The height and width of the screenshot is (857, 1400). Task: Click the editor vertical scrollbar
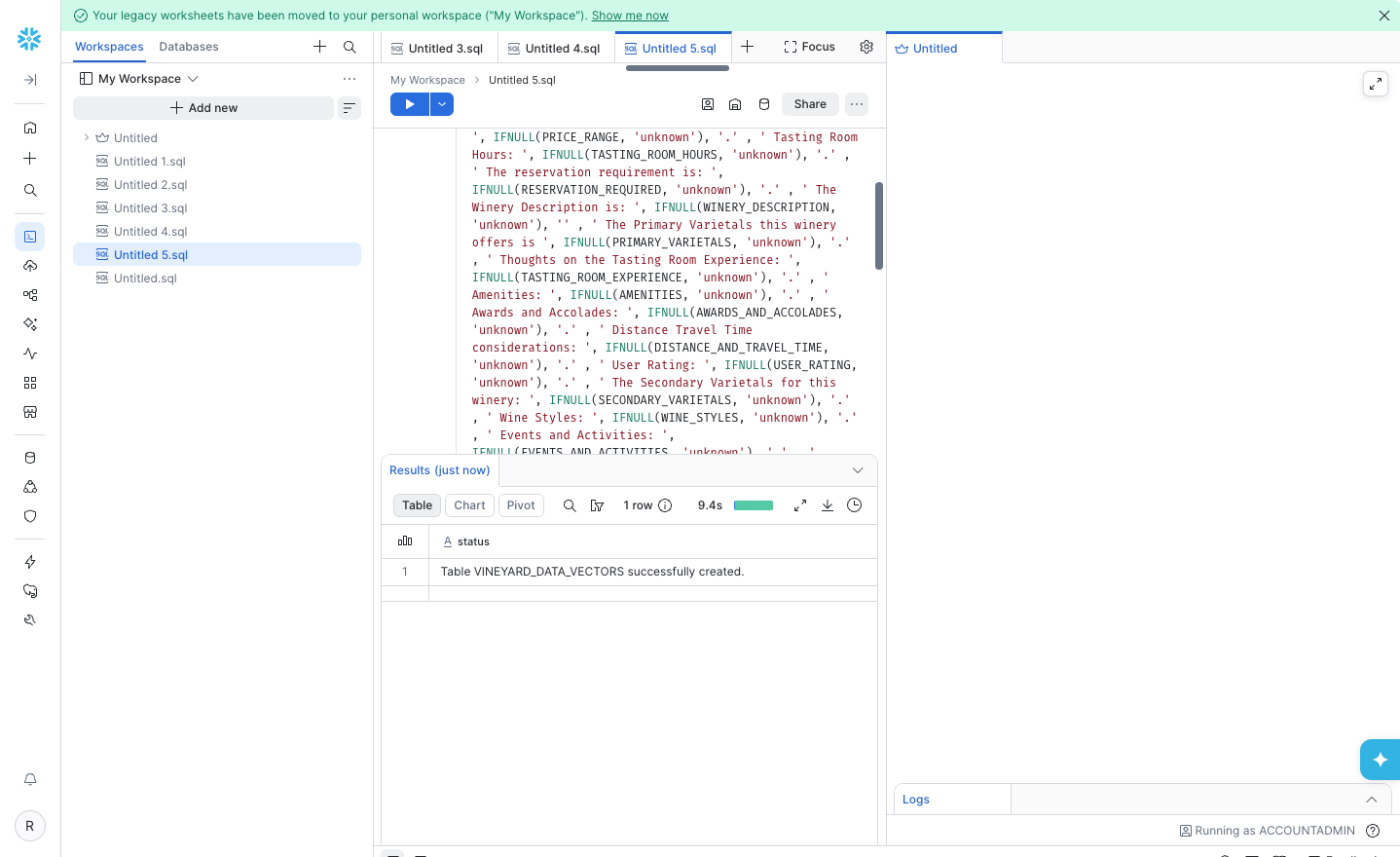879,226
